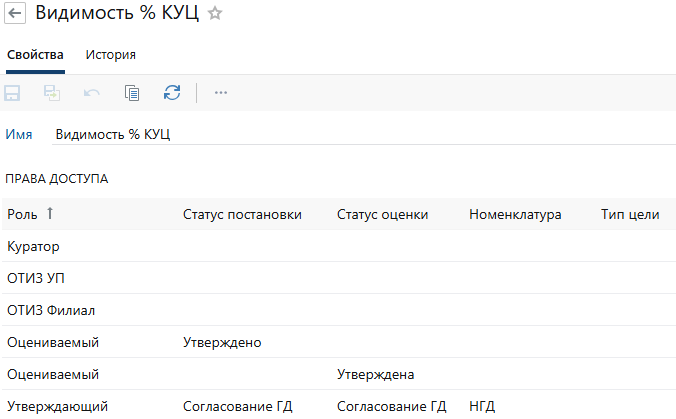Switch to the История tab
Image resolution: width=676 pixels, height=419 pixels.
(x=110, y=55)
